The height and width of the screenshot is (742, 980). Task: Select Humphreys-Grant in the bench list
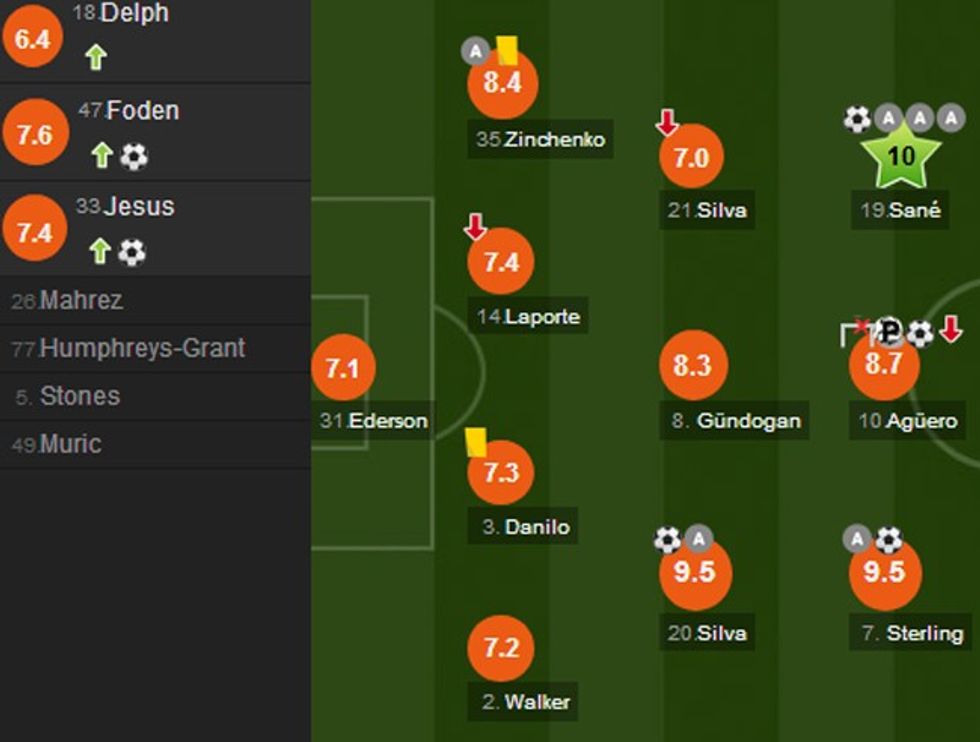(x=142, y=349)
